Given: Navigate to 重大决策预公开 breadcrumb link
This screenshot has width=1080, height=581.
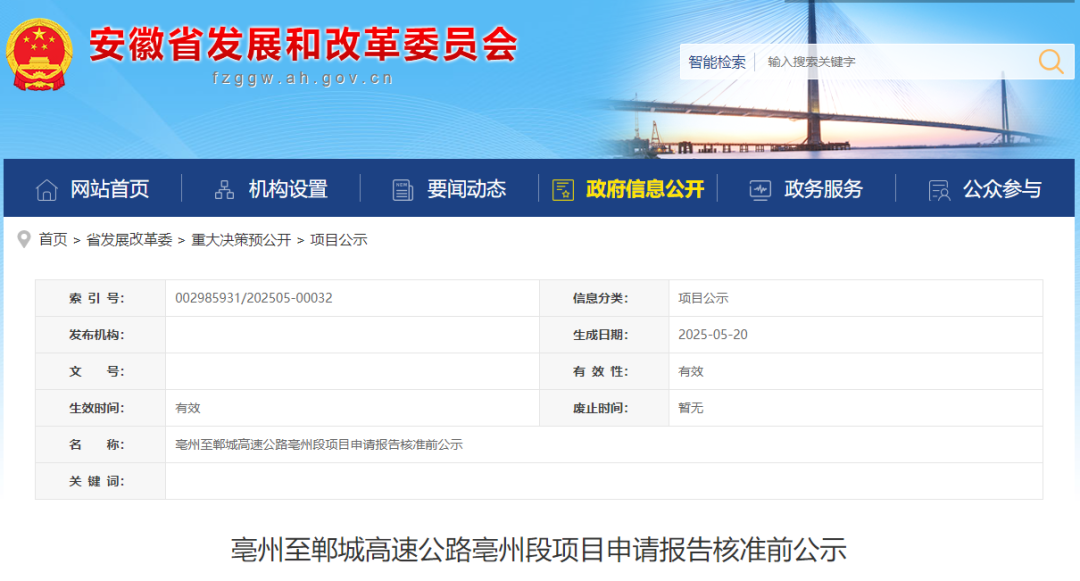Looking at the screenshot, I should (241, 240).
